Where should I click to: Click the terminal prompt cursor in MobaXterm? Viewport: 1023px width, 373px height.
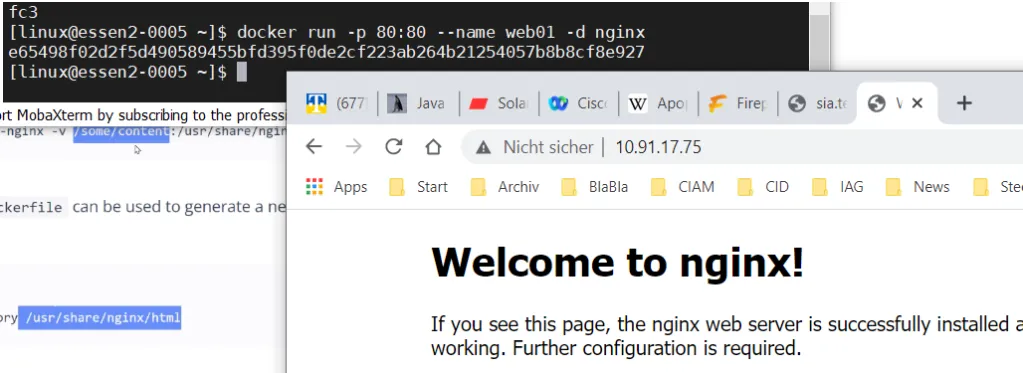pos(241,72)
